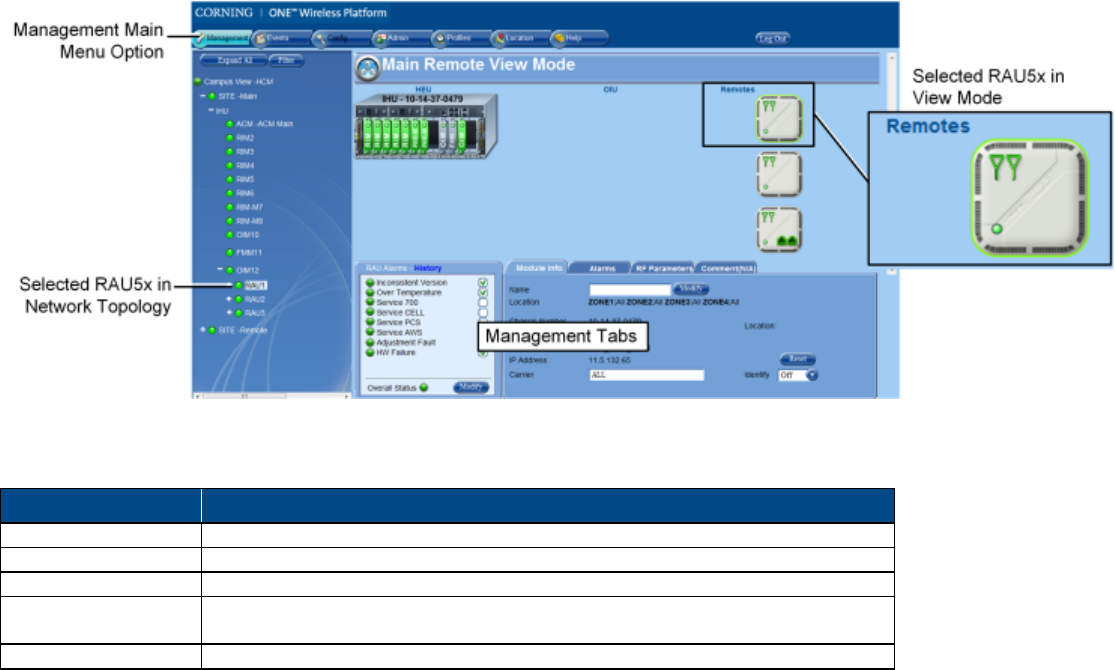
Task: Switch to the RF Parameters tab
Action: coord(663,268)
